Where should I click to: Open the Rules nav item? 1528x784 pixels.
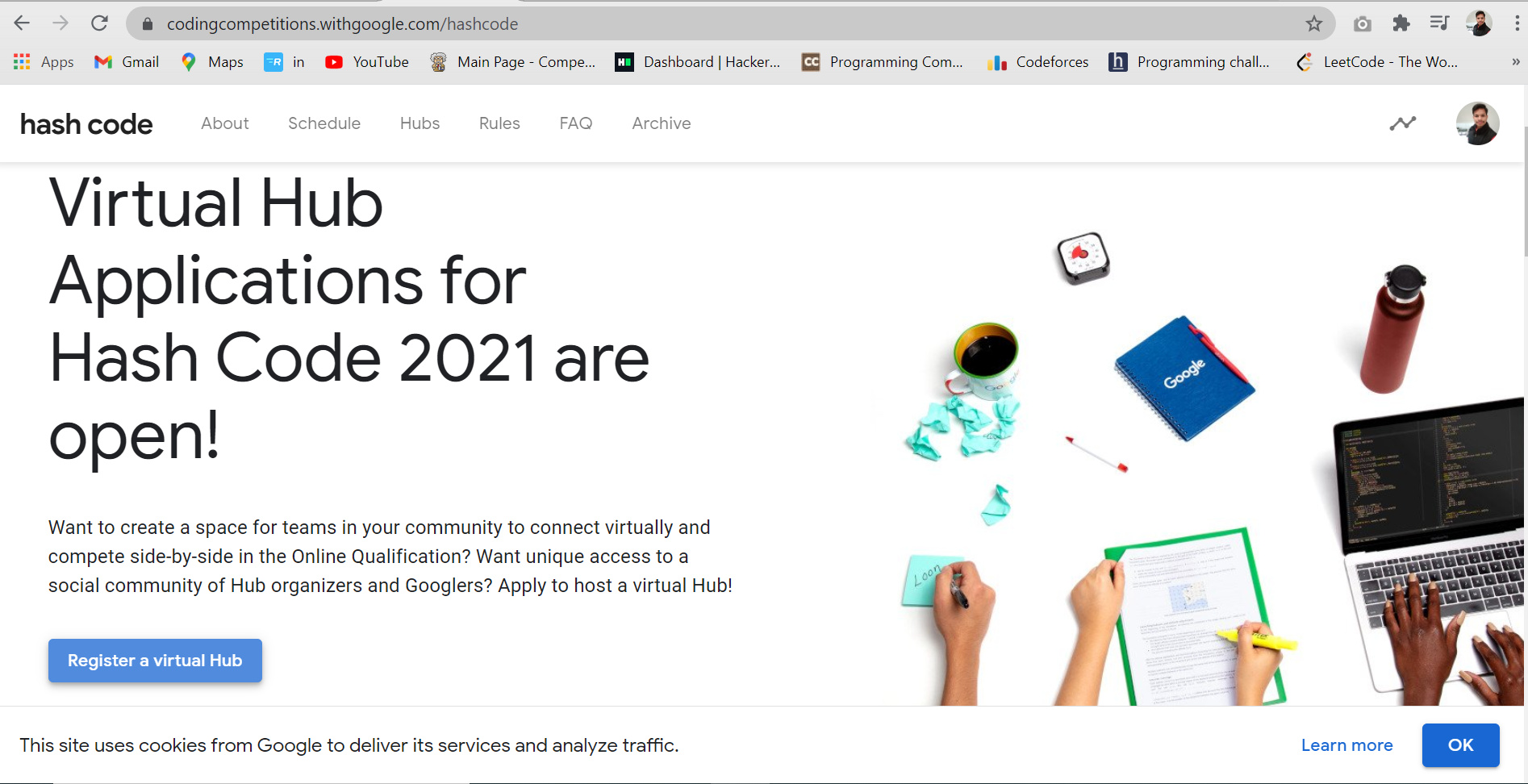(499, 123)
